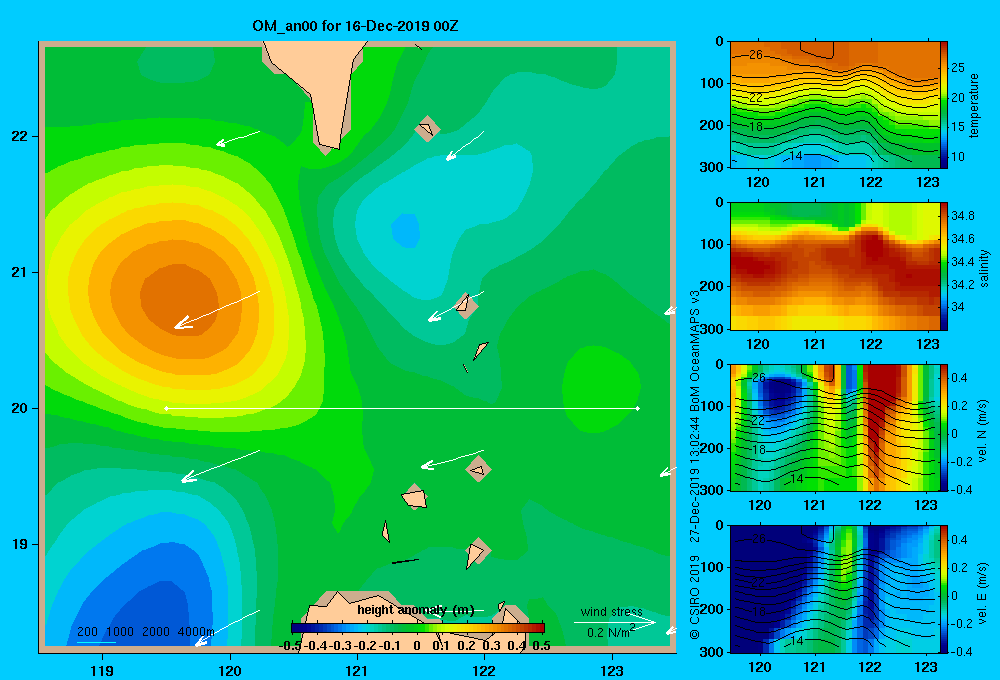This screenshot has height=680, width=1000.
Task: Open the eastward velocity cross-section panel
Action: pyautogui.click(x=835, y=589)
